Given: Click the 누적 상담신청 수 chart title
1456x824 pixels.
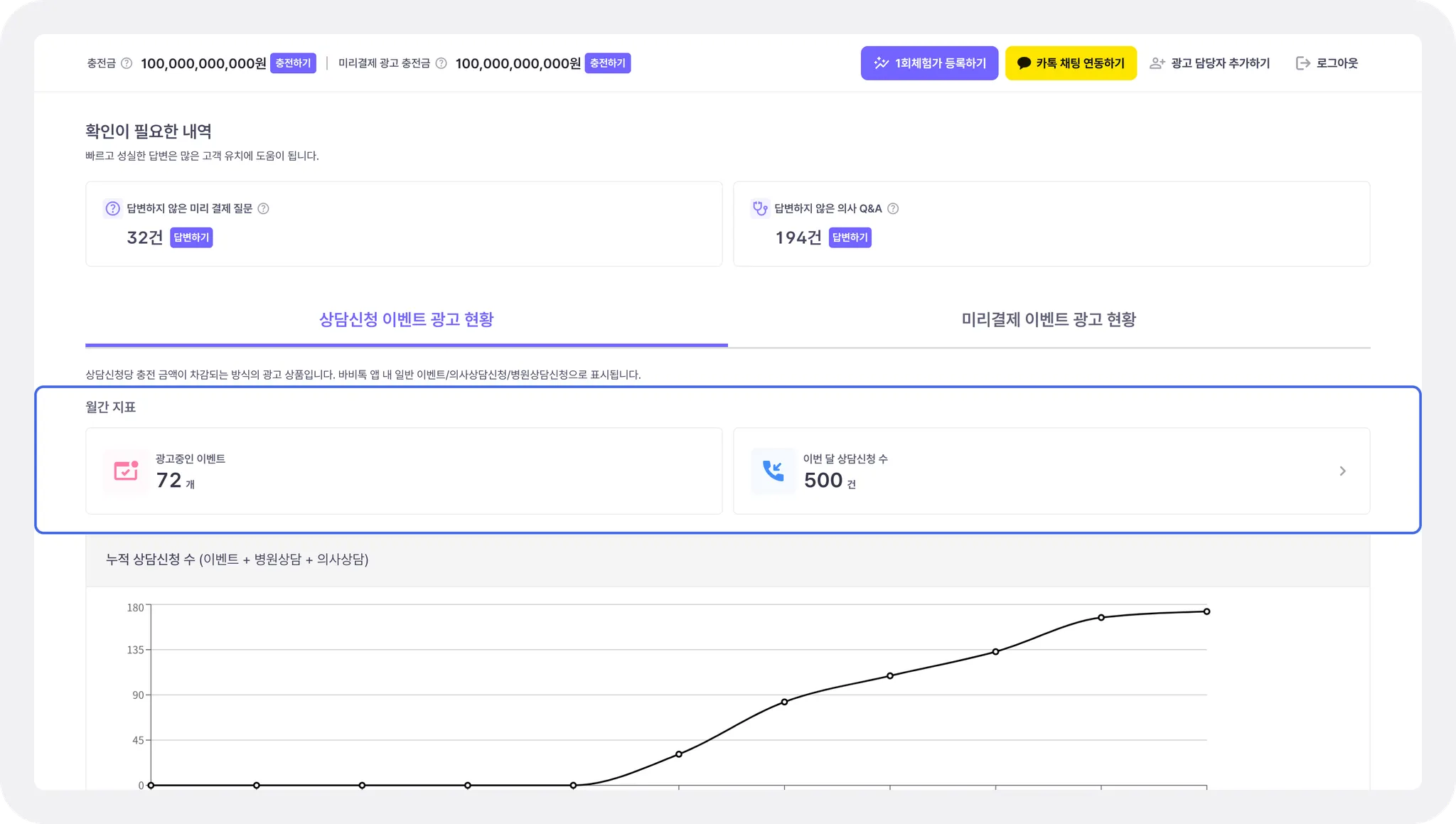Looking at the screenshot, I should pyautogui.click(x=237, y=560).
